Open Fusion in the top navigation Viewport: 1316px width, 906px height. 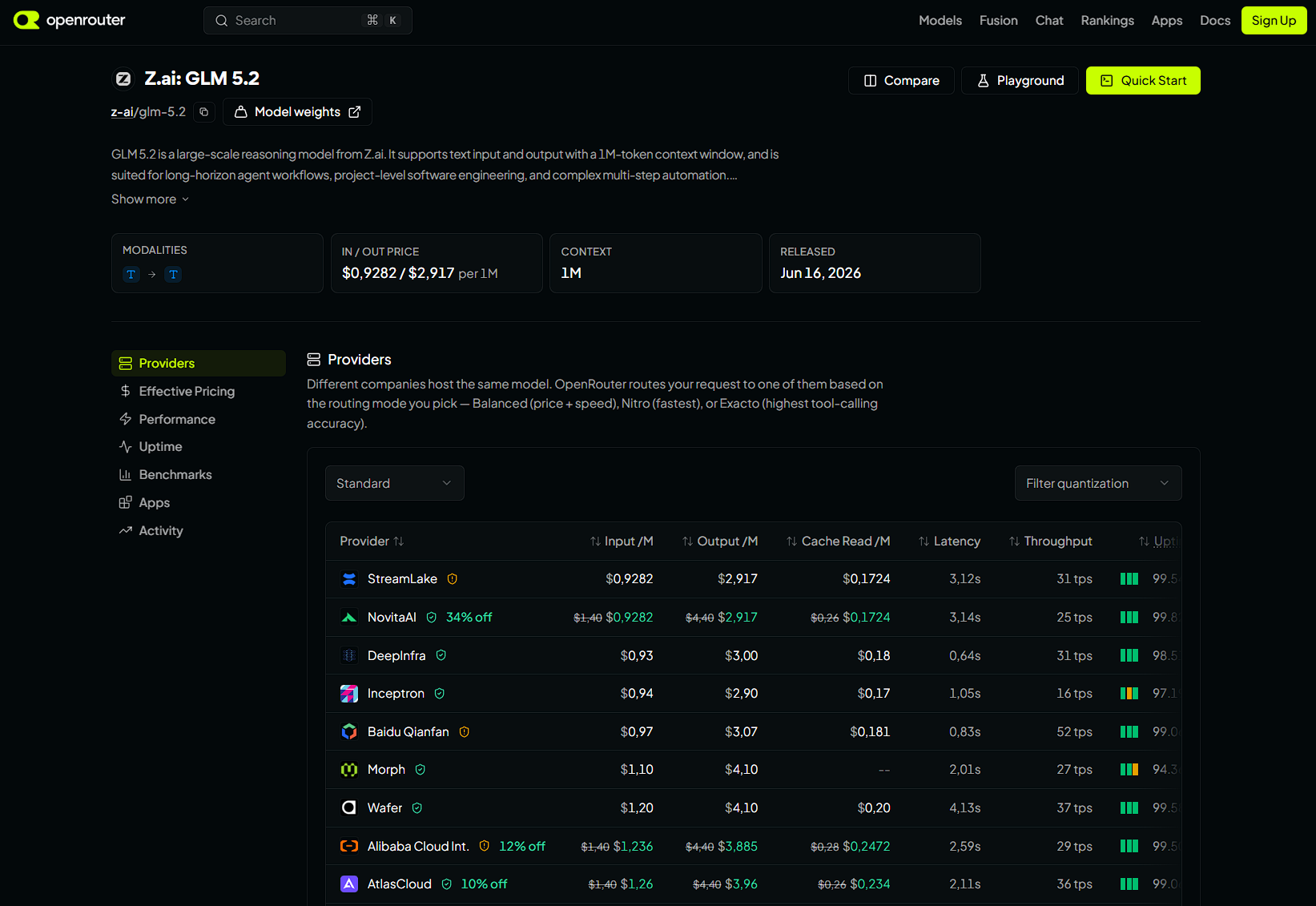coord(999,21)
